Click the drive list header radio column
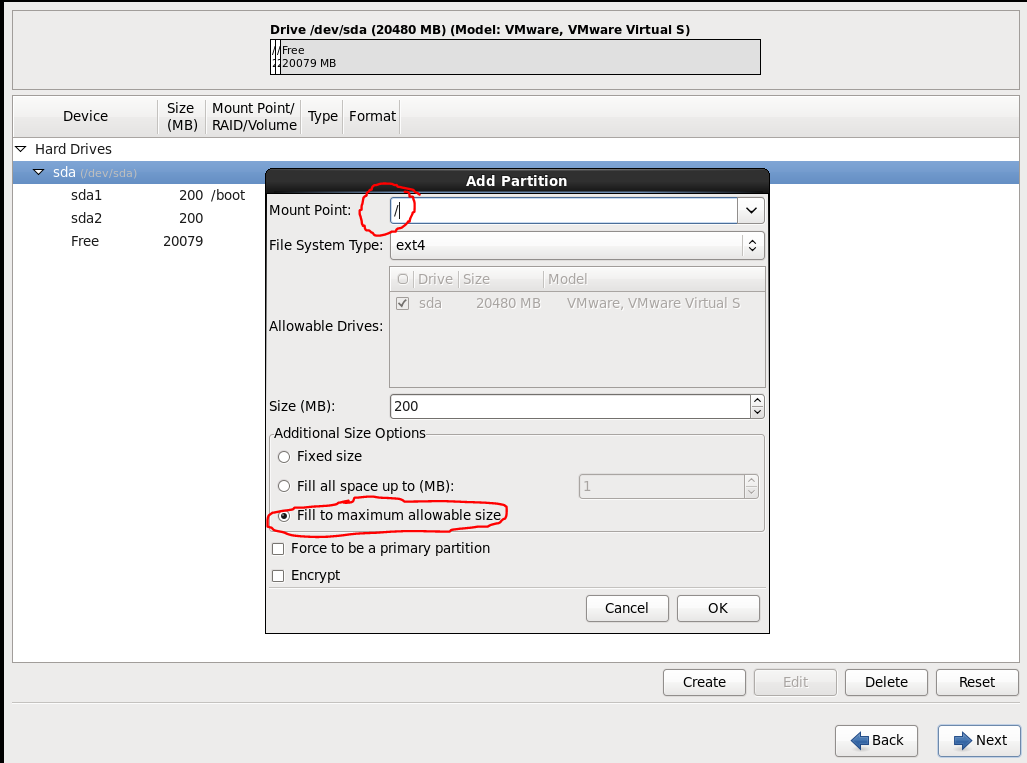 coord(403,279)
